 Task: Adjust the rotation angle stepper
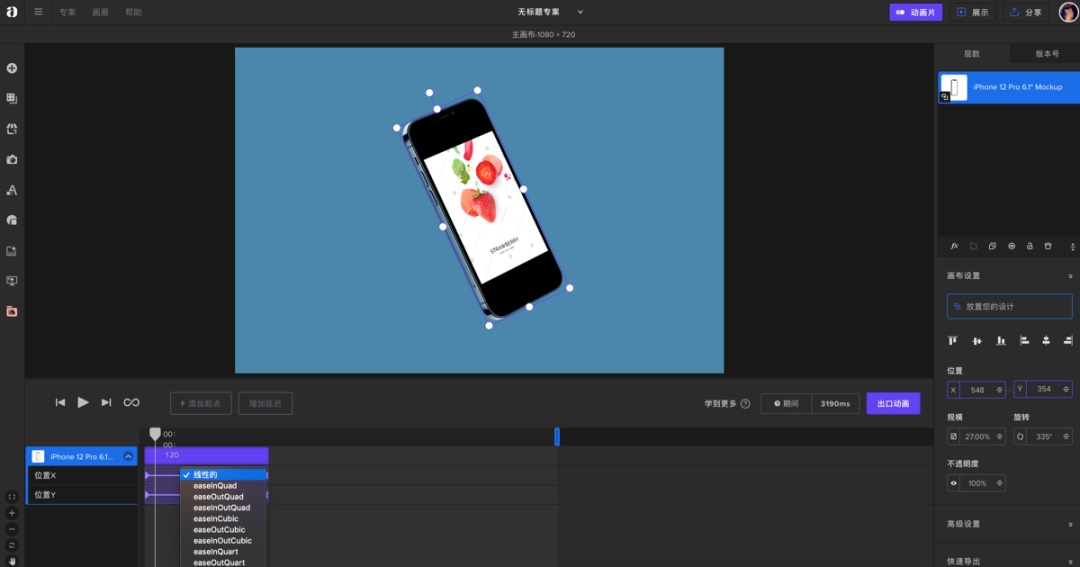pyautogui.click(x=1066, y=436)
